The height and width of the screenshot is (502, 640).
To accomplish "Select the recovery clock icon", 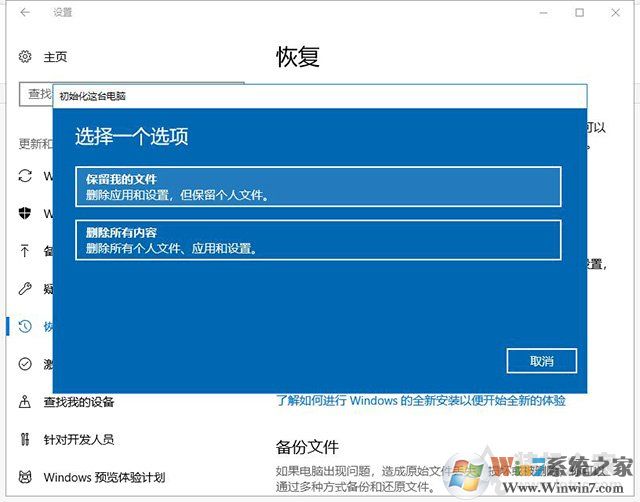I will [x=25, y=326].
